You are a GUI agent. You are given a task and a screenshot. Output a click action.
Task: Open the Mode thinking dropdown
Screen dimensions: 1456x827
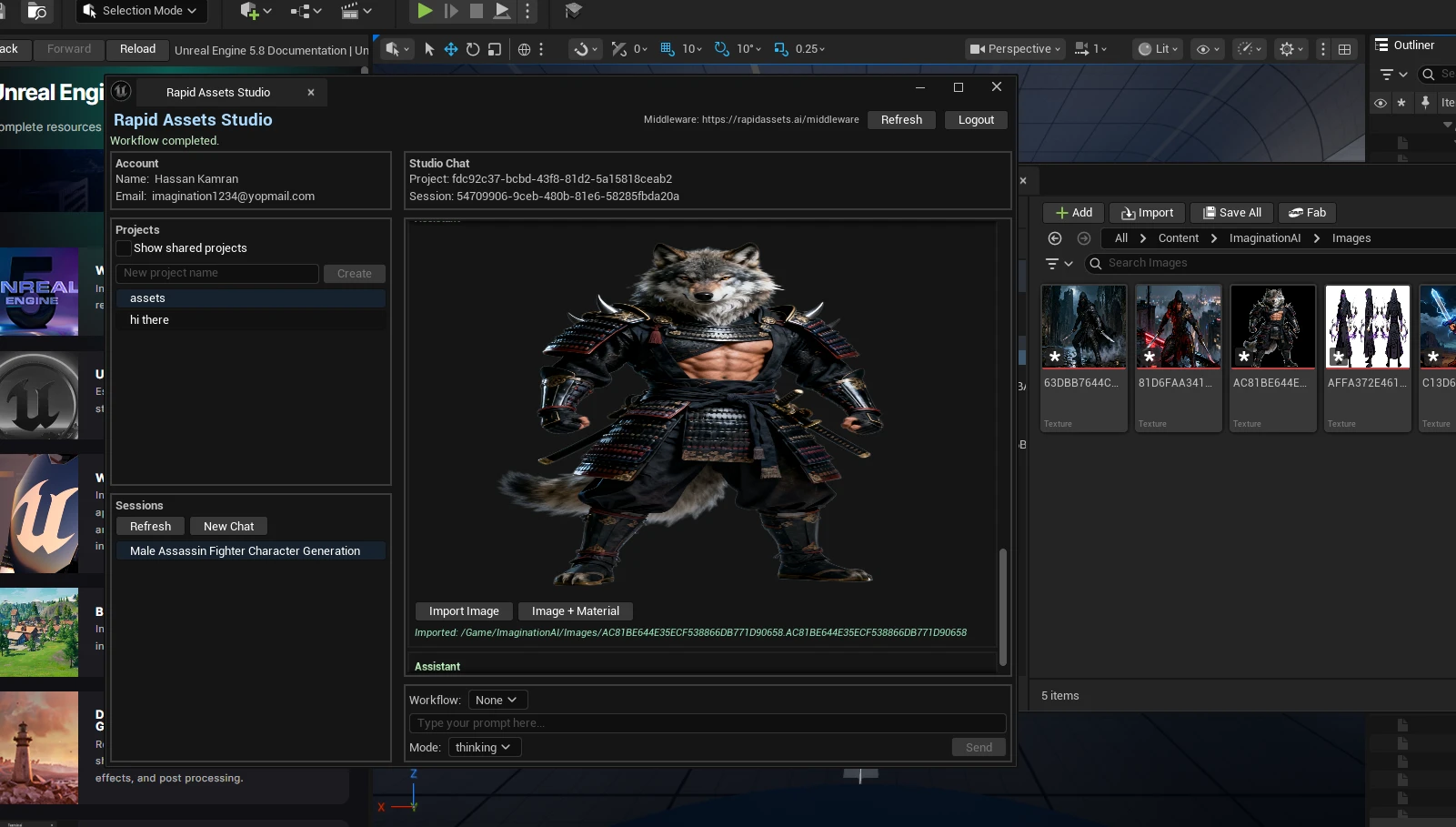[x=483, y=748]
